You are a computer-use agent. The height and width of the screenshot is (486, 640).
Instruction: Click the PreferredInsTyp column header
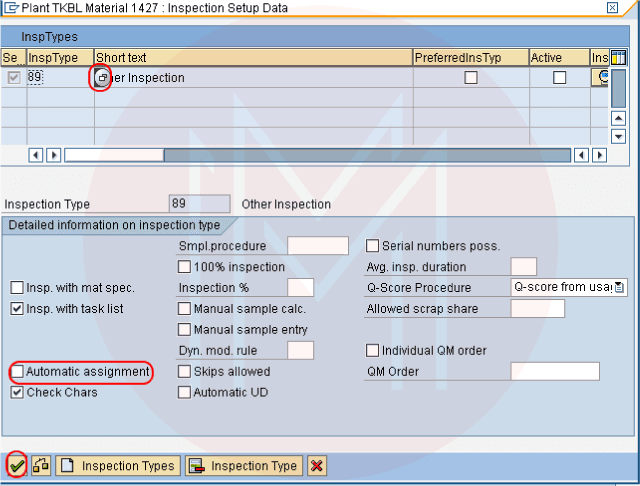pyautogui.click(x=469, y=58)
